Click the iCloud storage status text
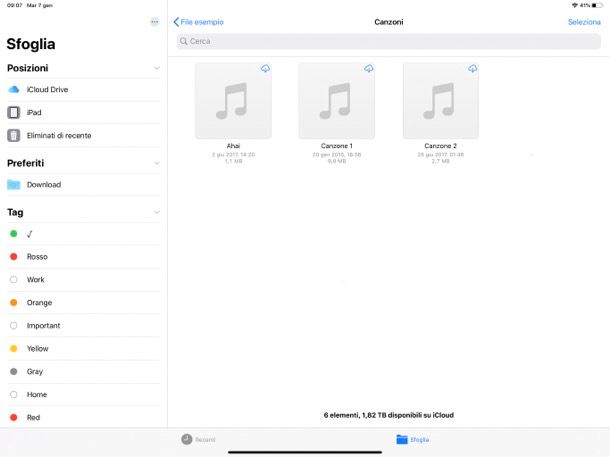610x457 pixels. point(389,415)
